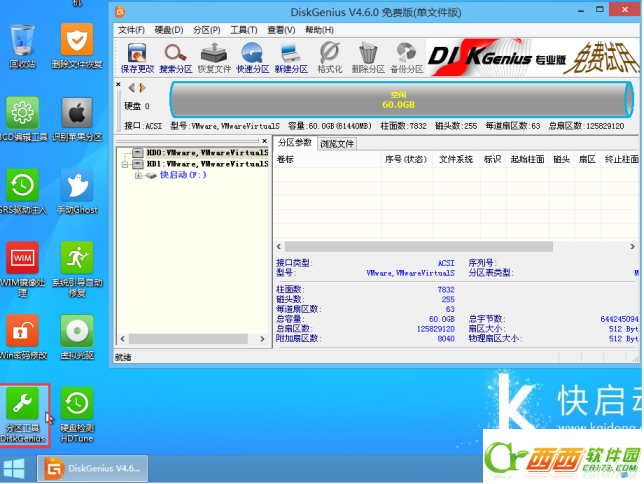Viewport: 644px width, 484px height.
Task: Open the Apple partition recognition (识别苹果分区) icon
Action: 77,119
